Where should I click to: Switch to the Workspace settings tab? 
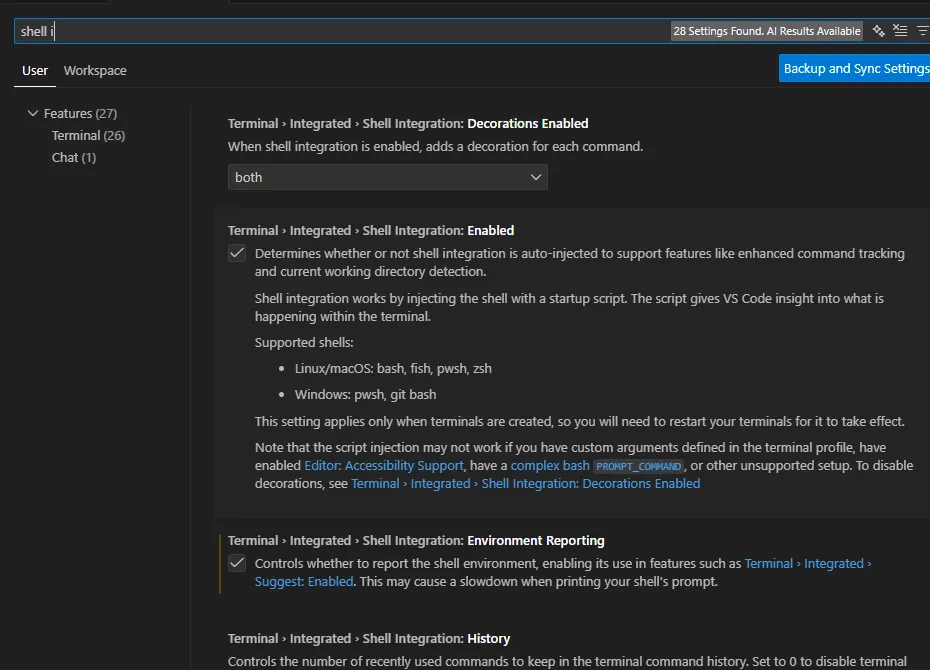point(95,71)
